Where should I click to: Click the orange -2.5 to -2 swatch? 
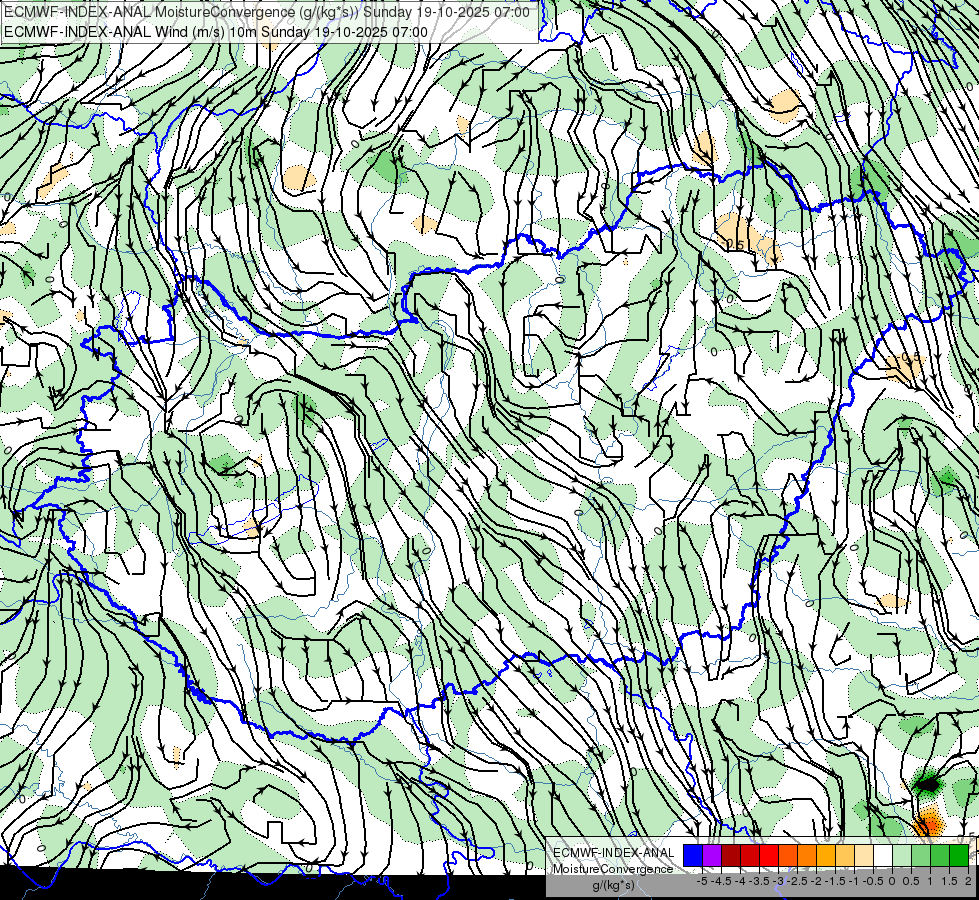pyautogui.click(x=807, y=856)
